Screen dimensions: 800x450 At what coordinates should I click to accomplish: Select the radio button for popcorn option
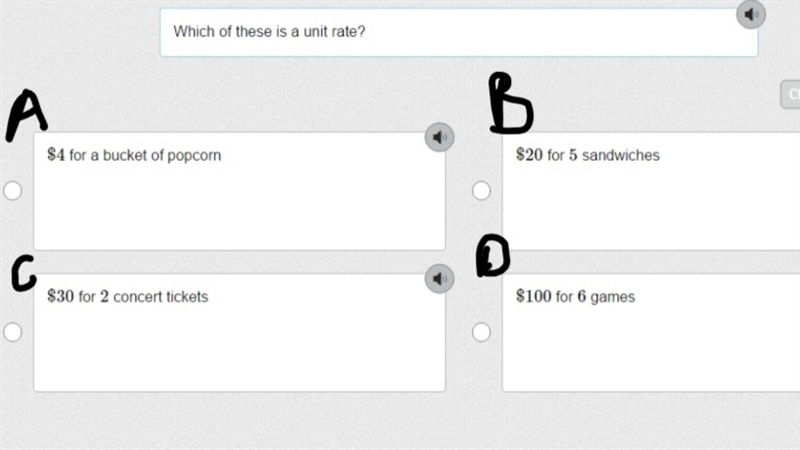click(13, 190)
